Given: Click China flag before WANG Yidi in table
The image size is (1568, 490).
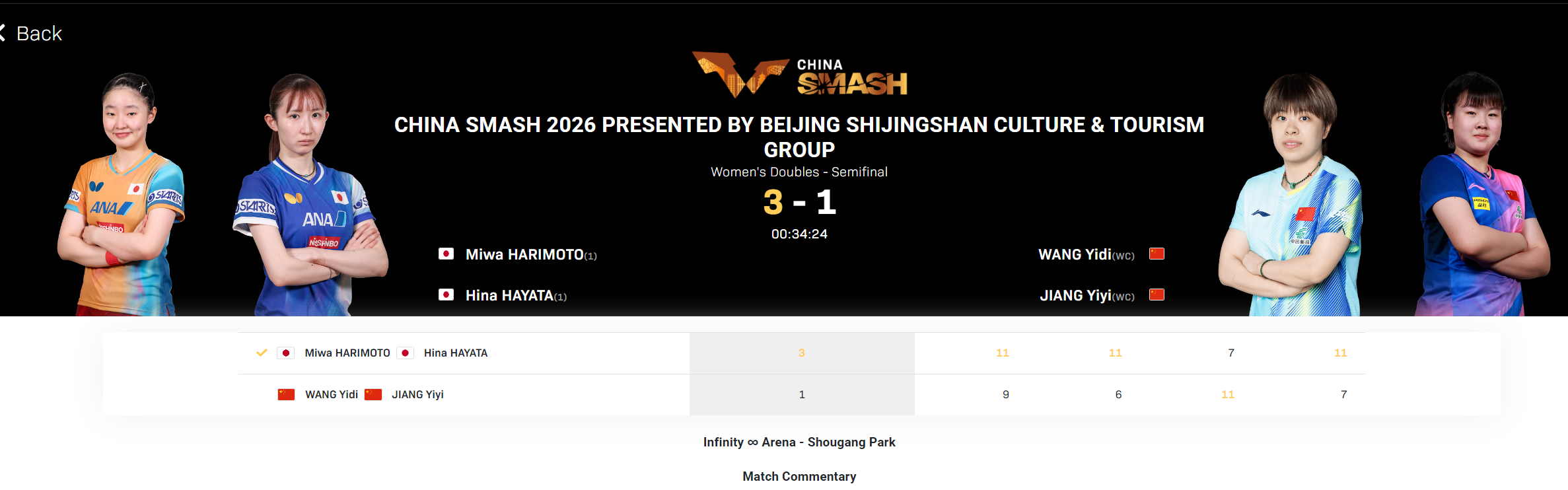Looking at the screenshot, I should click(286, 394).
